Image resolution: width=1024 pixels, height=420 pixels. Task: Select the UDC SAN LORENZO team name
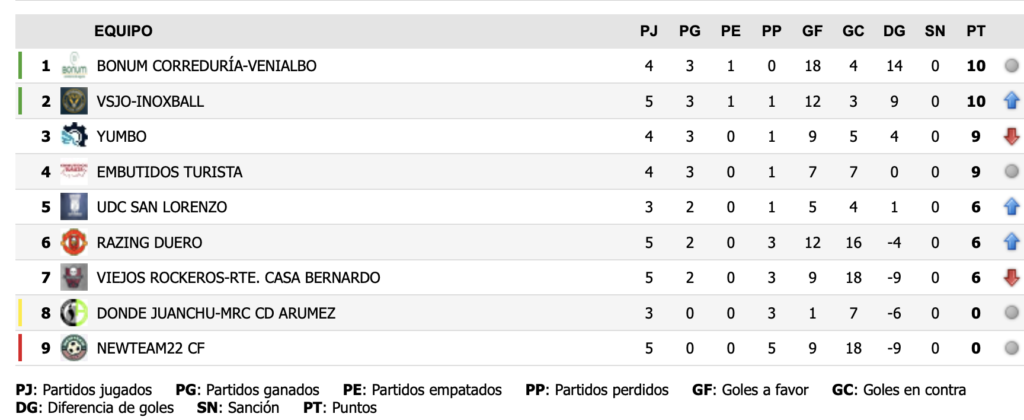pos(162,207)
